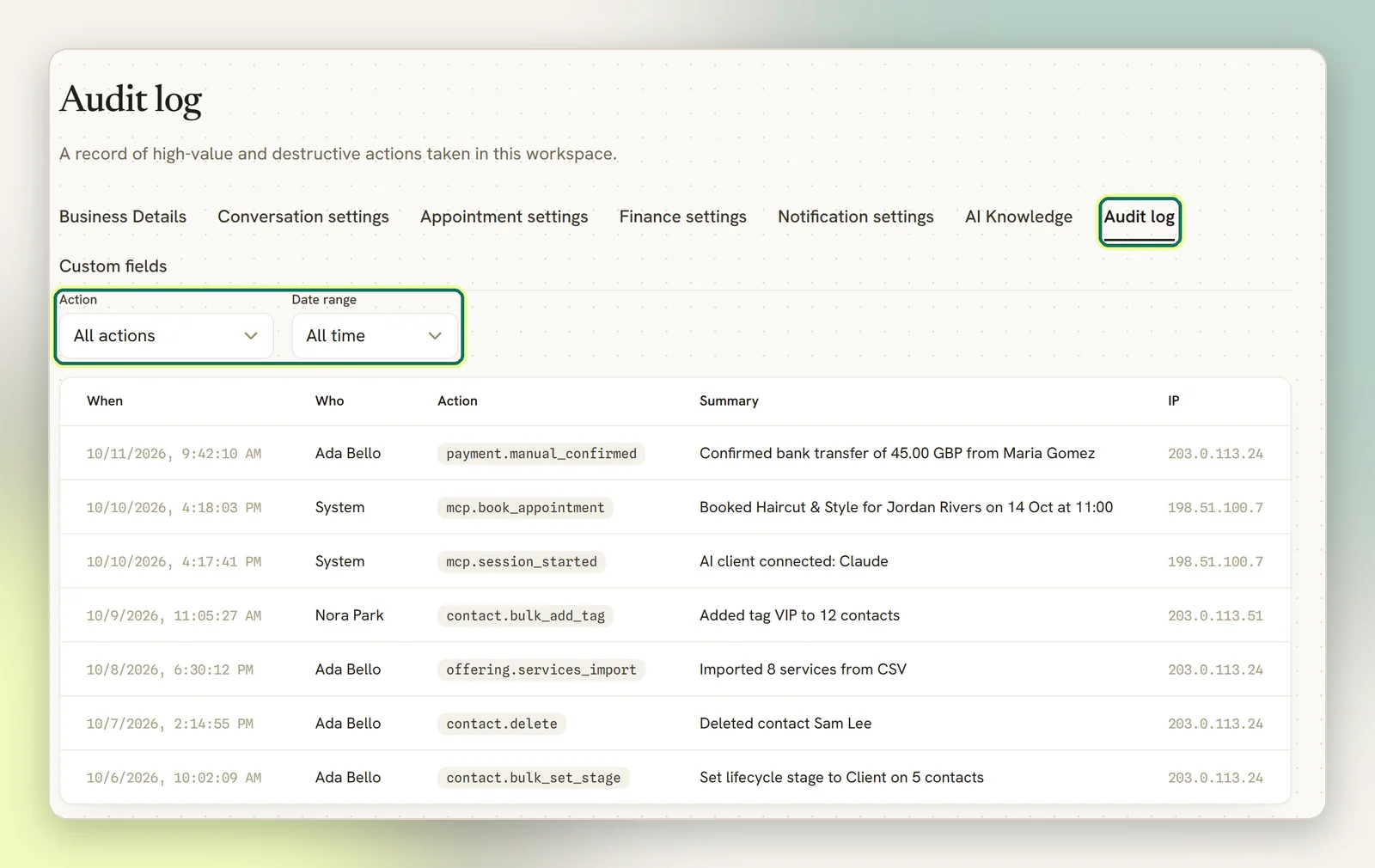Image resolution: width=1375 pixels, height=868 pixels.
Task: Select the offering.services_import action tag
Action: [x=541, y=670]
